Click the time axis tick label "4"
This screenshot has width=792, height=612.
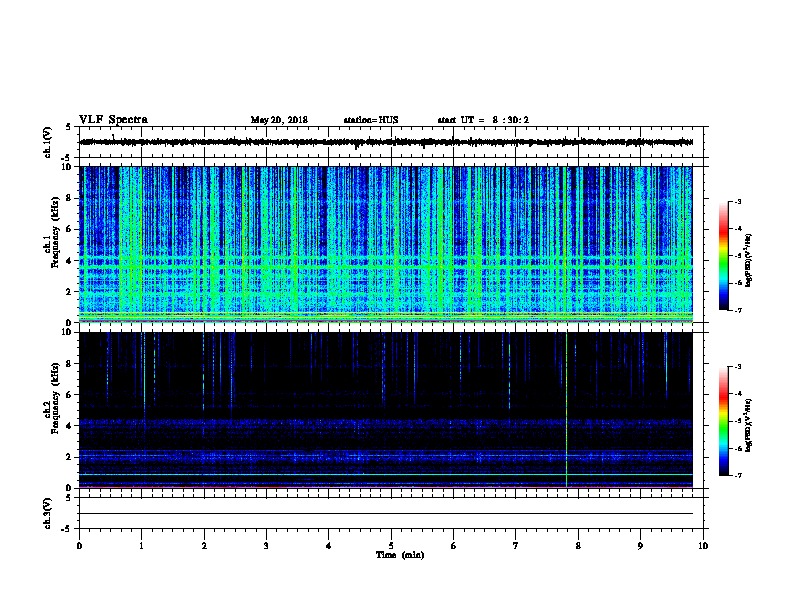click(329, 546)
